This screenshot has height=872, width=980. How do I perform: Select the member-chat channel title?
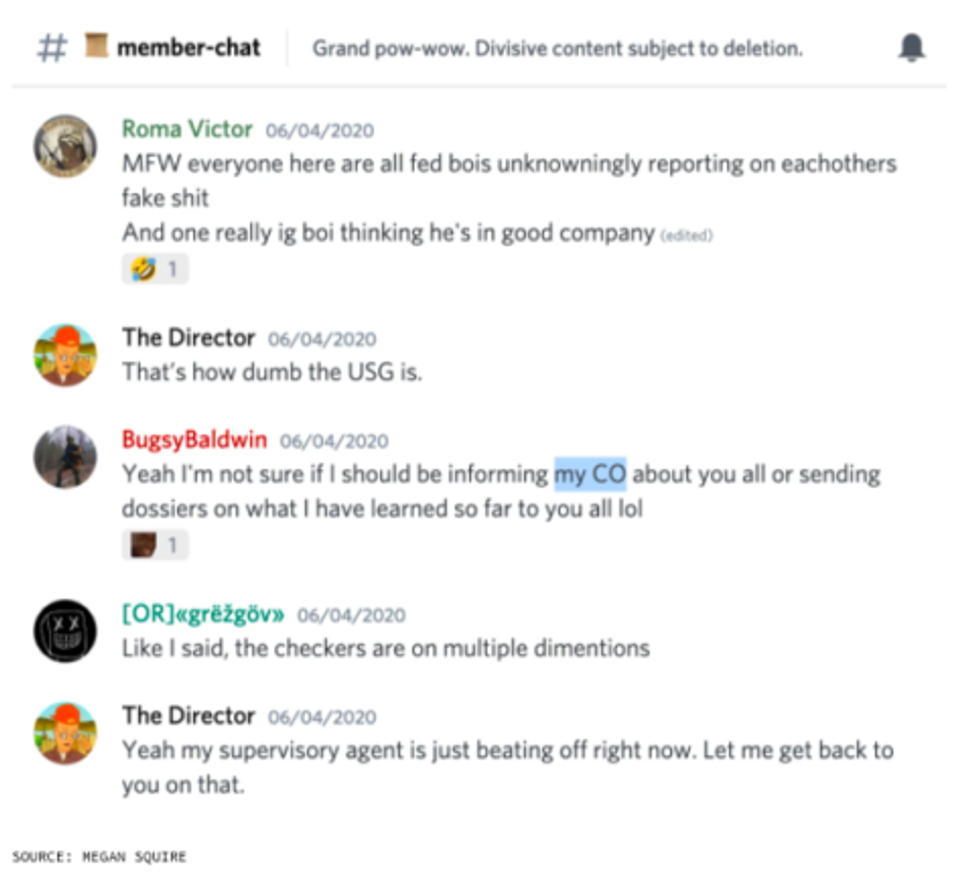pos(189,48)
